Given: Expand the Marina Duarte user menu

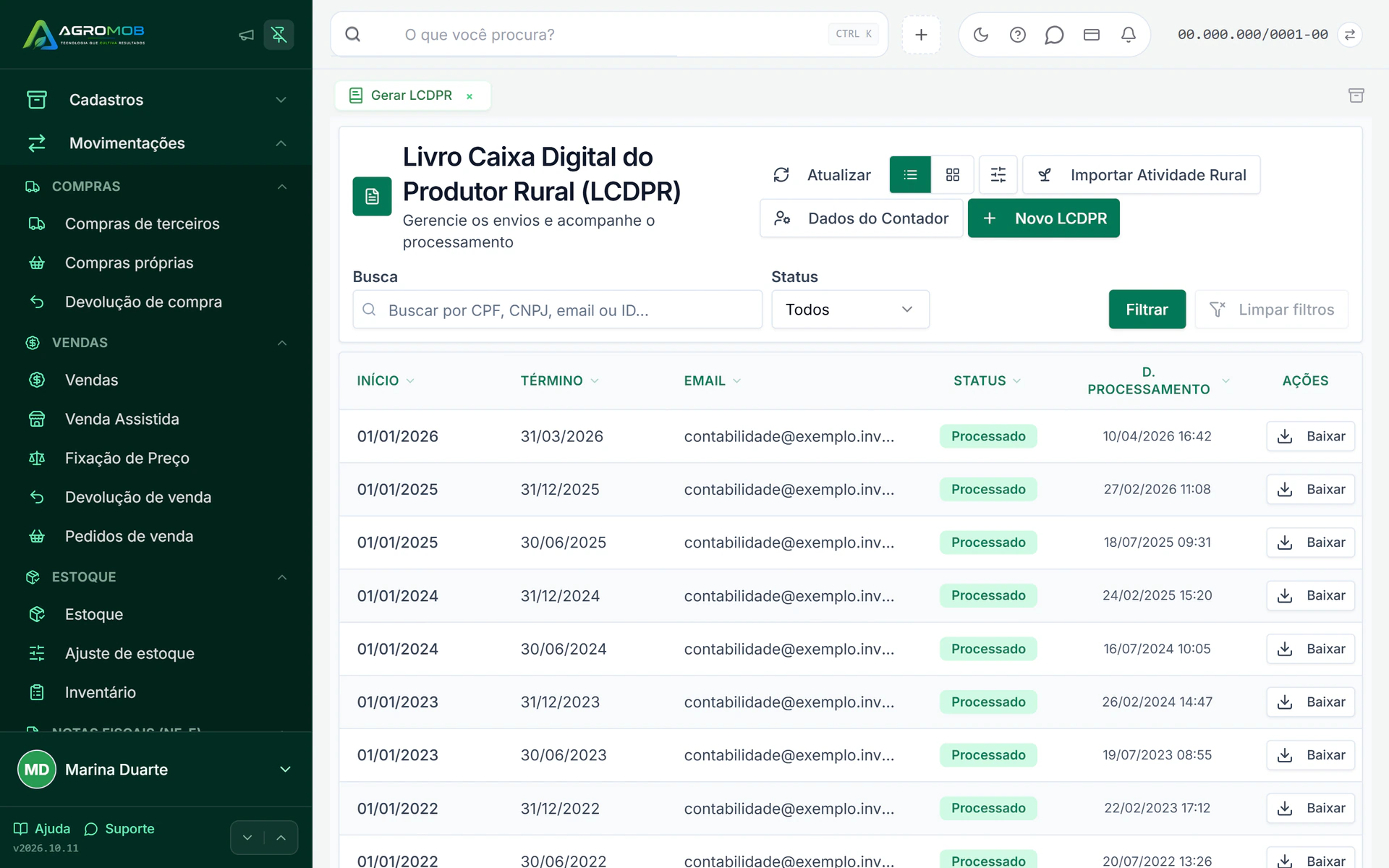Looking at the screenshot, I should pyautogui.click(x=156, y=770).
